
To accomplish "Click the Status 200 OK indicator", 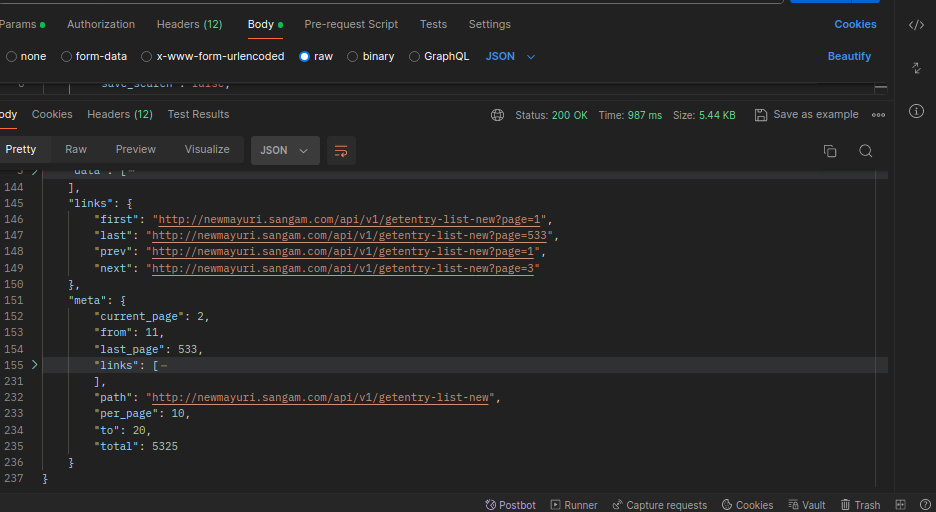I will click(552, 115).
